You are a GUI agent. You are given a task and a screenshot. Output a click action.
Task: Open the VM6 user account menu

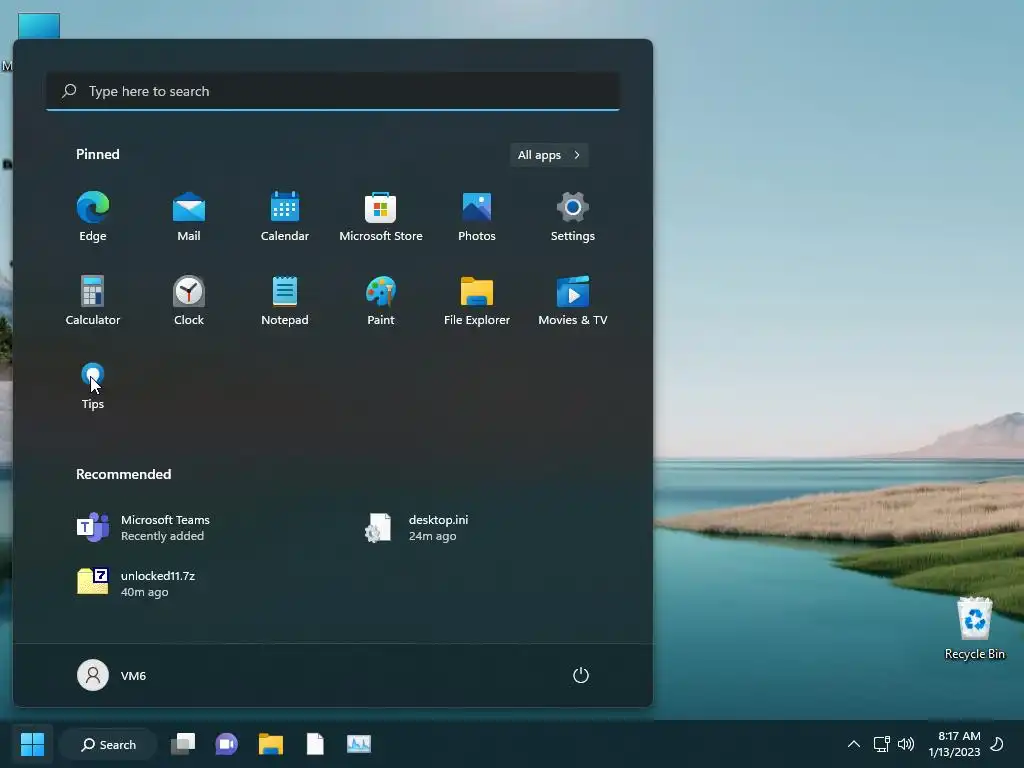click(x=112, y=675)
